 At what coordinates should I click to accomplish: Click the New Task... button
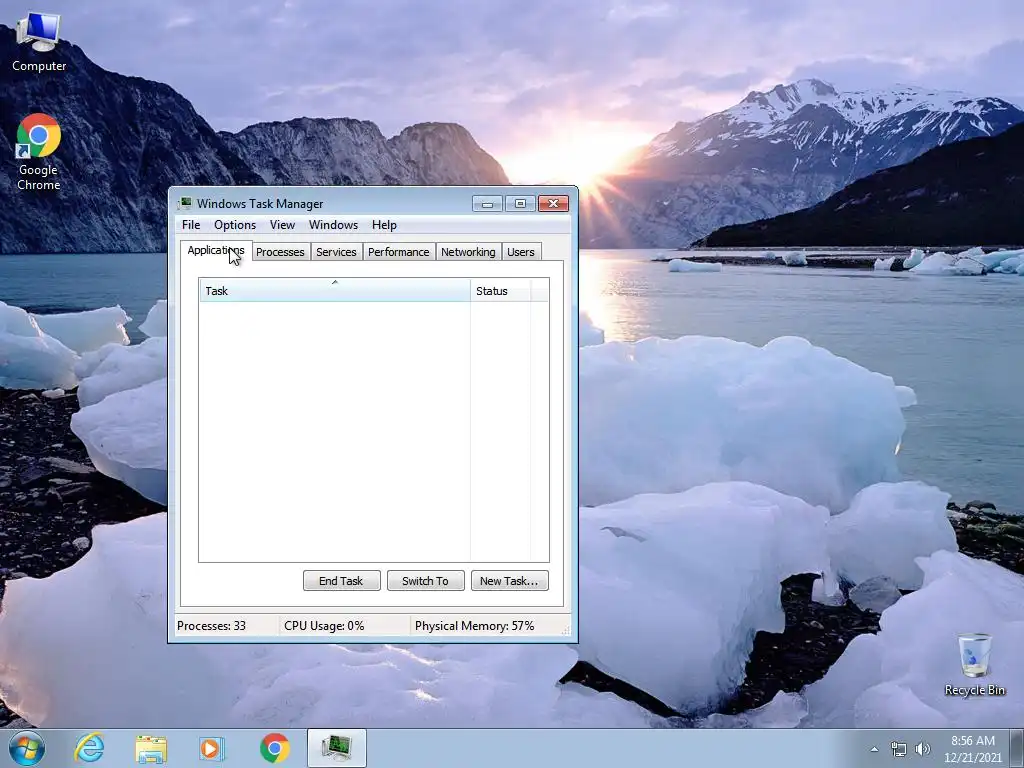coord(509,581)
